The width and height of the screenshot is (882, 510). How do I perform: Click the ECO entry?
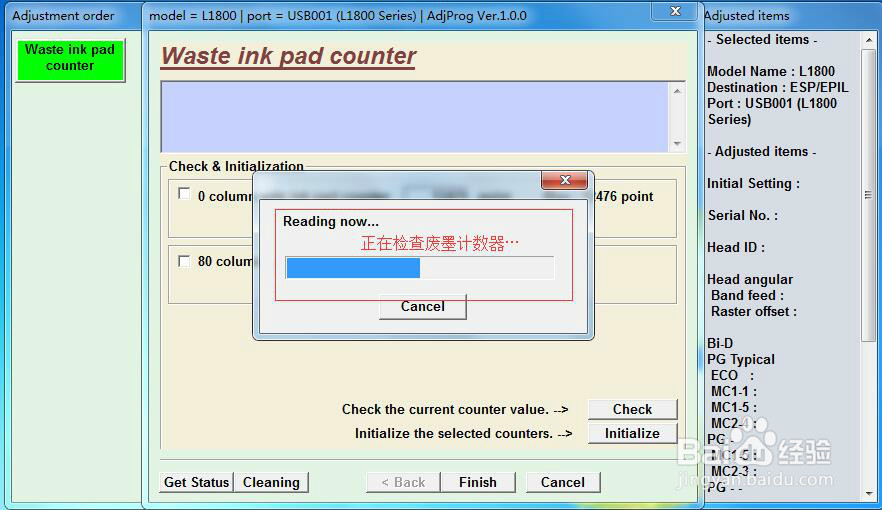tap(732, 376)
